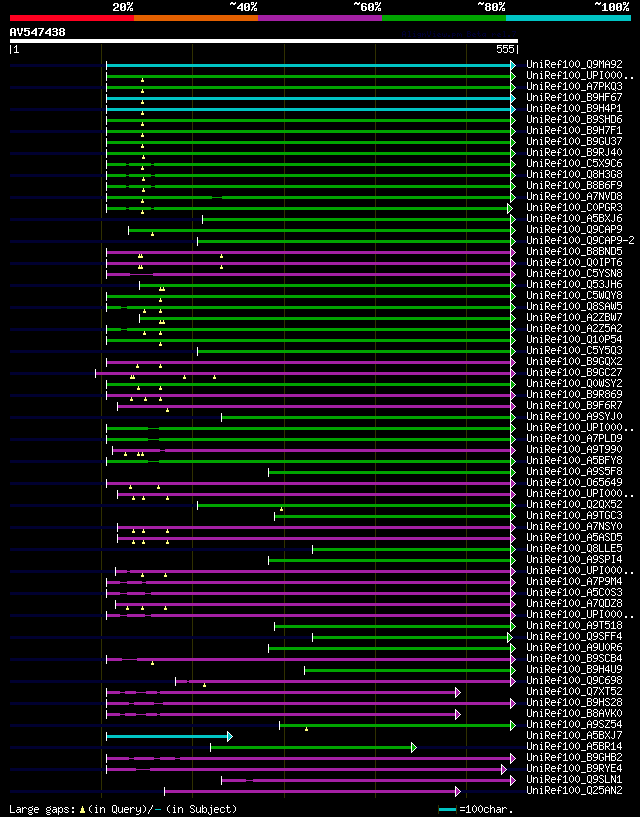Click the arrowhead ending the Q25AN2 bar
The width and height of the screenshot is (640, 817).
458,791
